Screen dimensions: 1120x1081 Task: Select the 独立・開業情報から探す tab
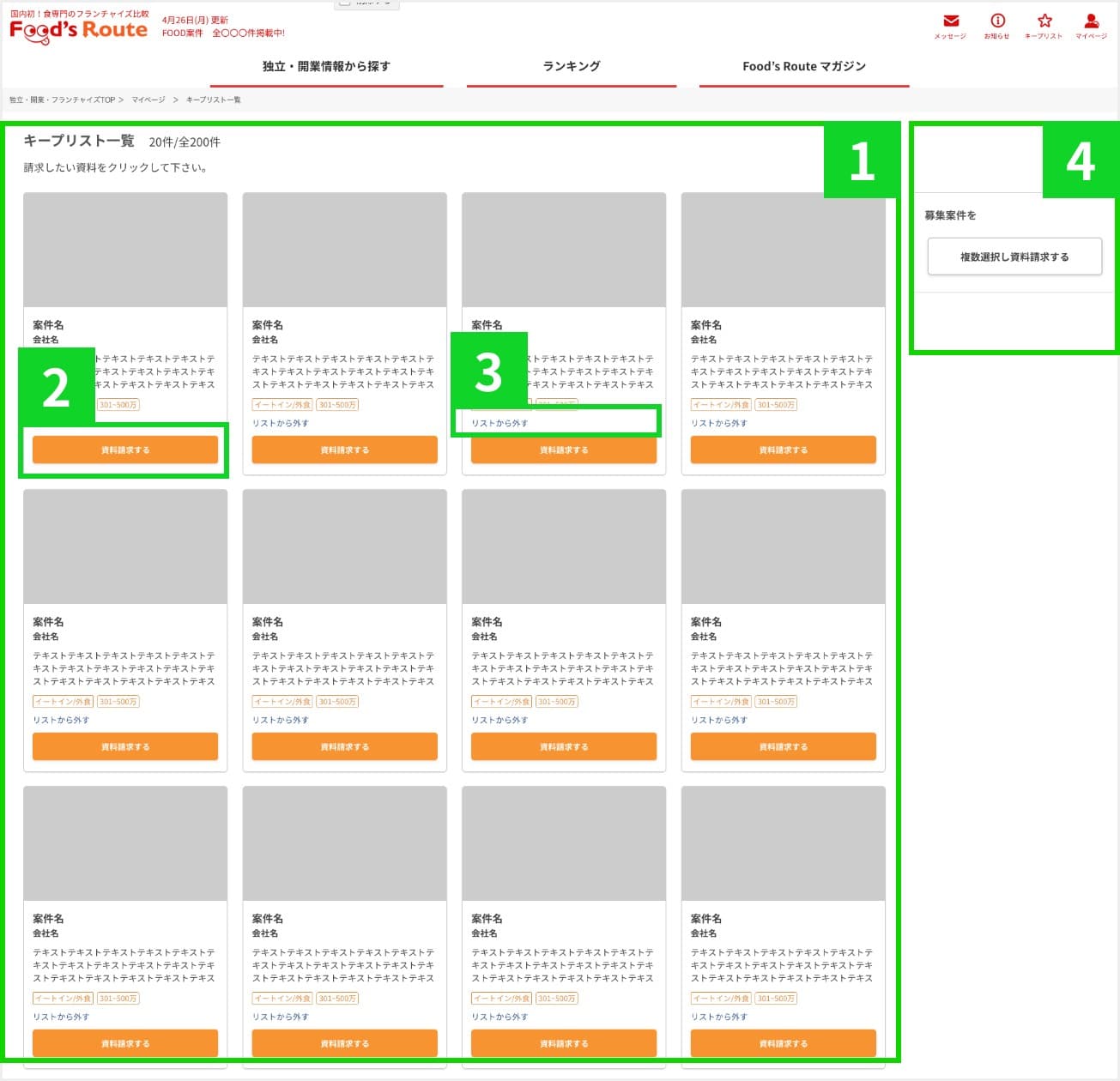coord(326,66)
